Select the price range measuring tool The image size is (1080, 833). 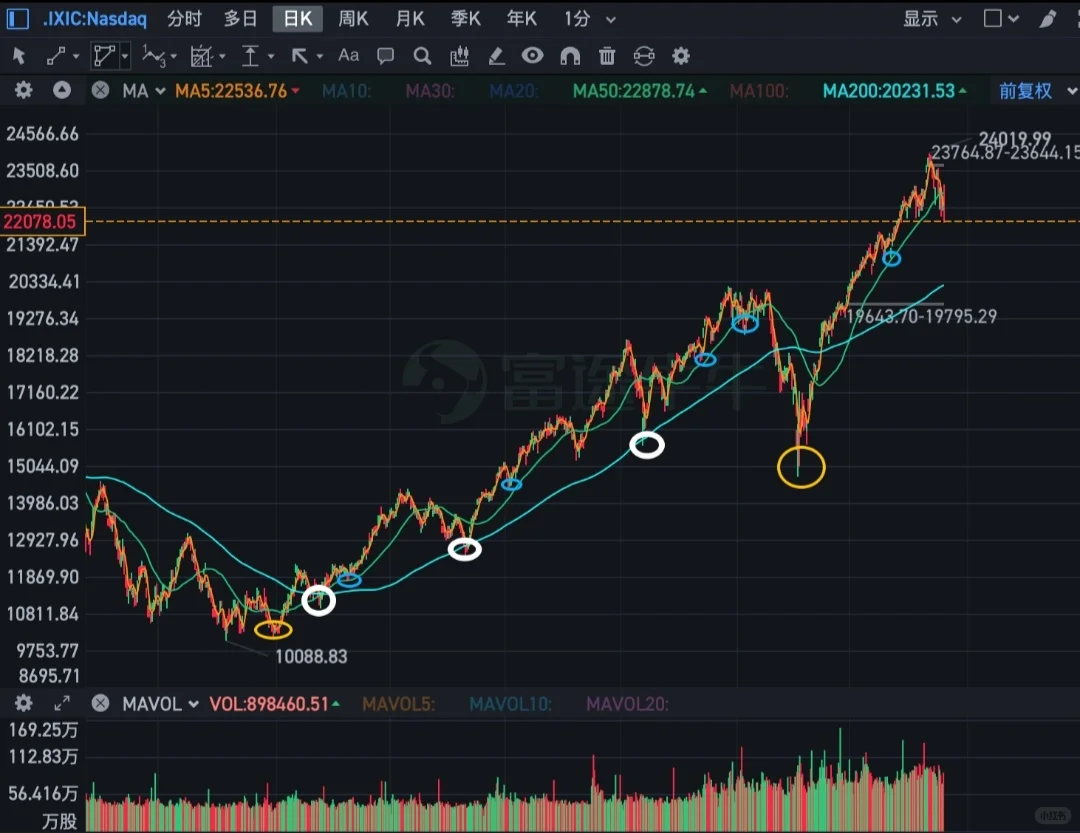[250, 56]
